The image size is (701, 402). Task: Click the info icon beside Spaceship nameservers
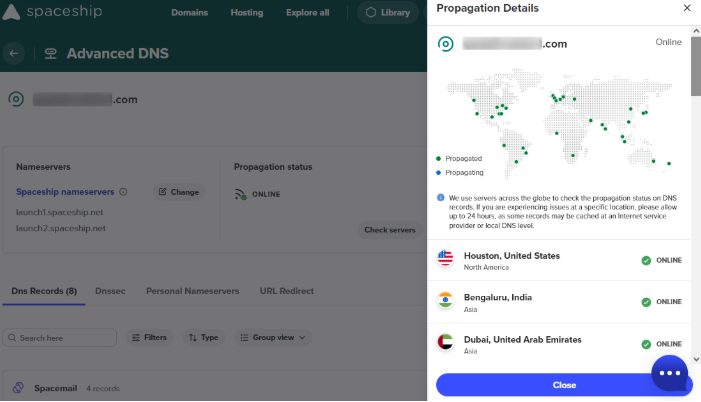pos(123,192)
